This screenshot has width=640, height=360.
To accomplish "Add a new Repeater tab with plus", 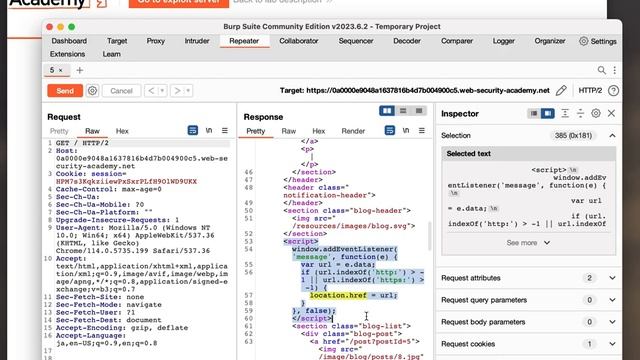I will [x=80, y=70].
